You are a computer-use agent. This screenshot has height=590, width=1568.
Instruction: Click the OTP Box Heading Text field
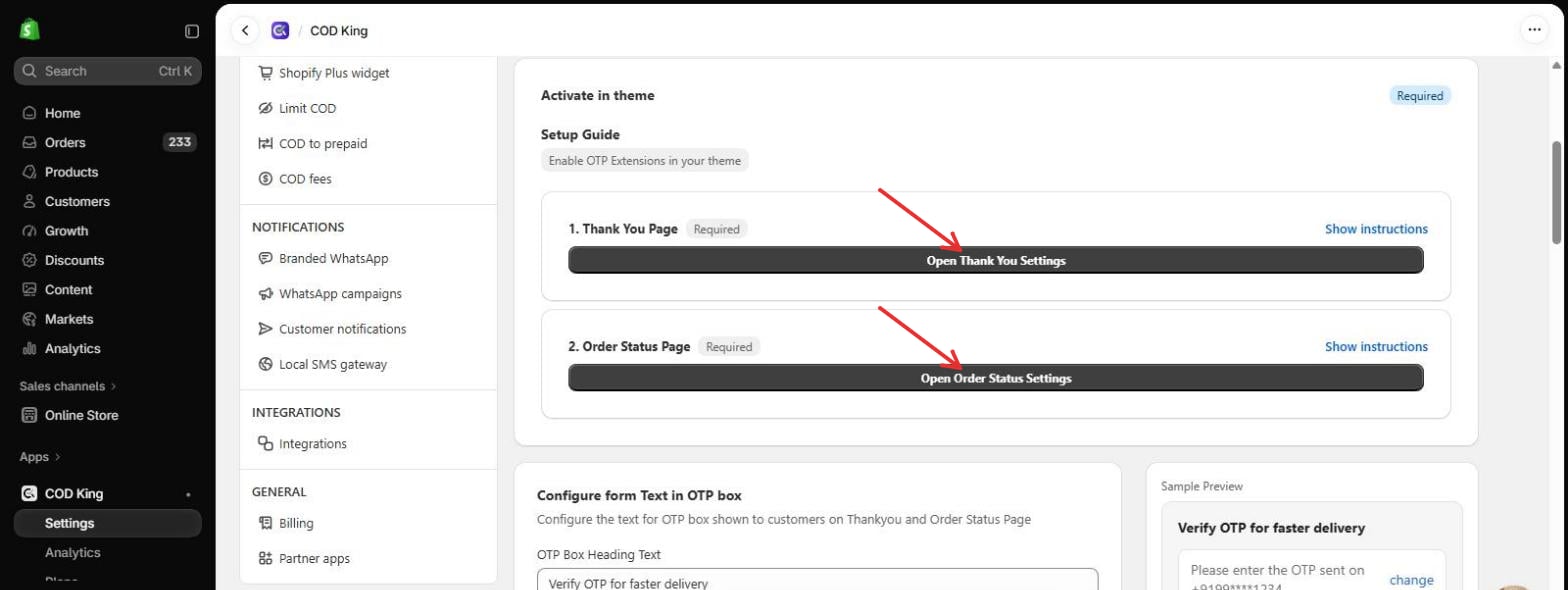(x=817, y=579)
